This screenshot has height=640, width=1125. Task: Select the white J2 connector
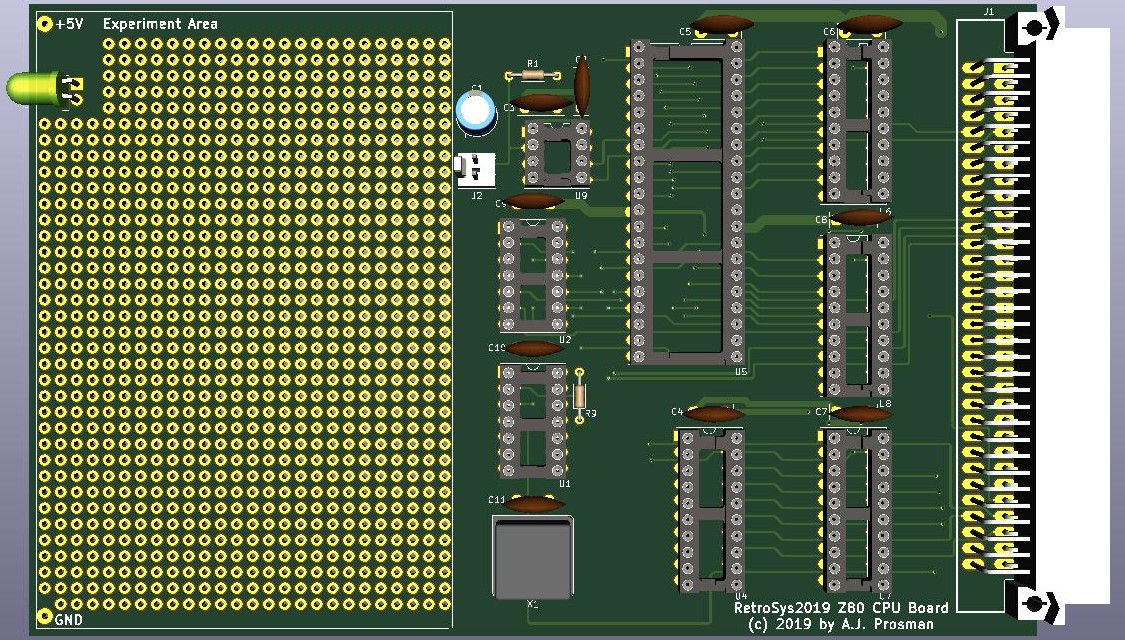point(475,168)
